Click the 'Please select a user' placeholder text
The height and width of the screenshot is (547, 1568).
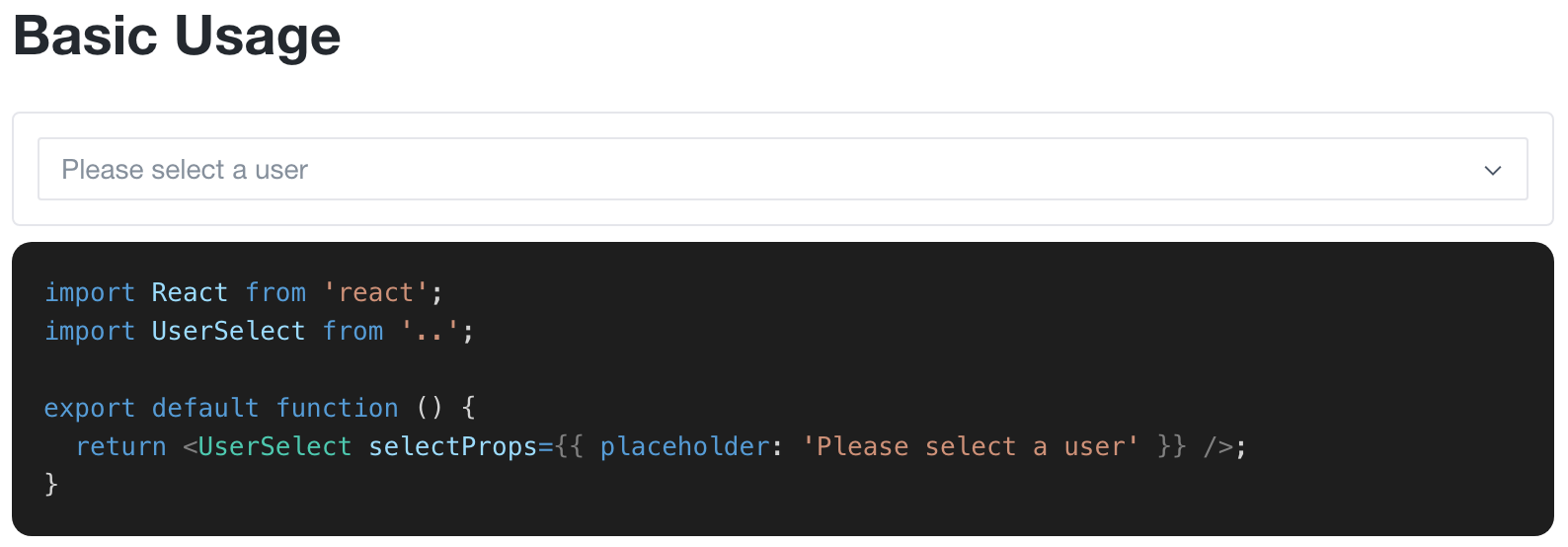185,170
